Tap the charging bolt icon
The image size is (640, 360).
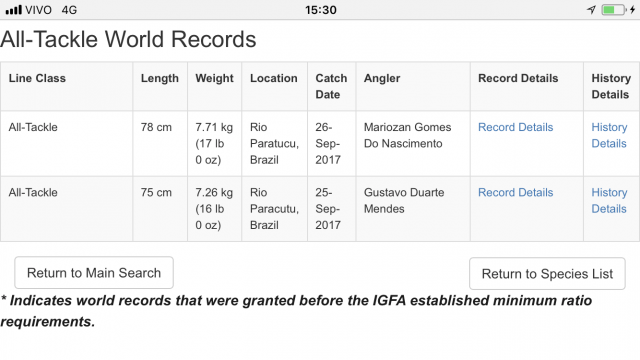[x=633, y=10]
